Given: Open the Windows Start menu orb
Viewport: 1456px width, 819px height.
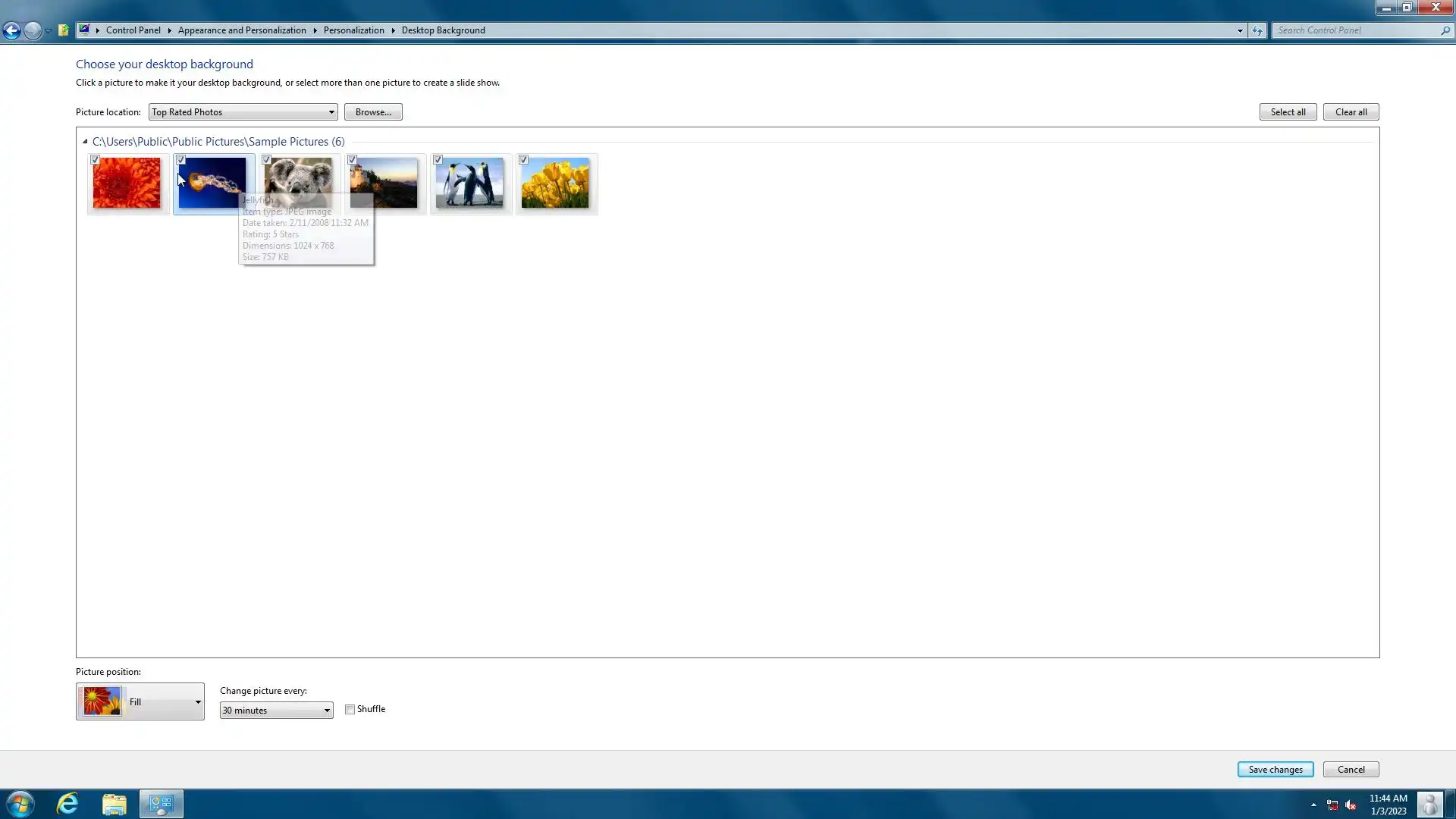Looking at the screenshot, I should [20, 804].
